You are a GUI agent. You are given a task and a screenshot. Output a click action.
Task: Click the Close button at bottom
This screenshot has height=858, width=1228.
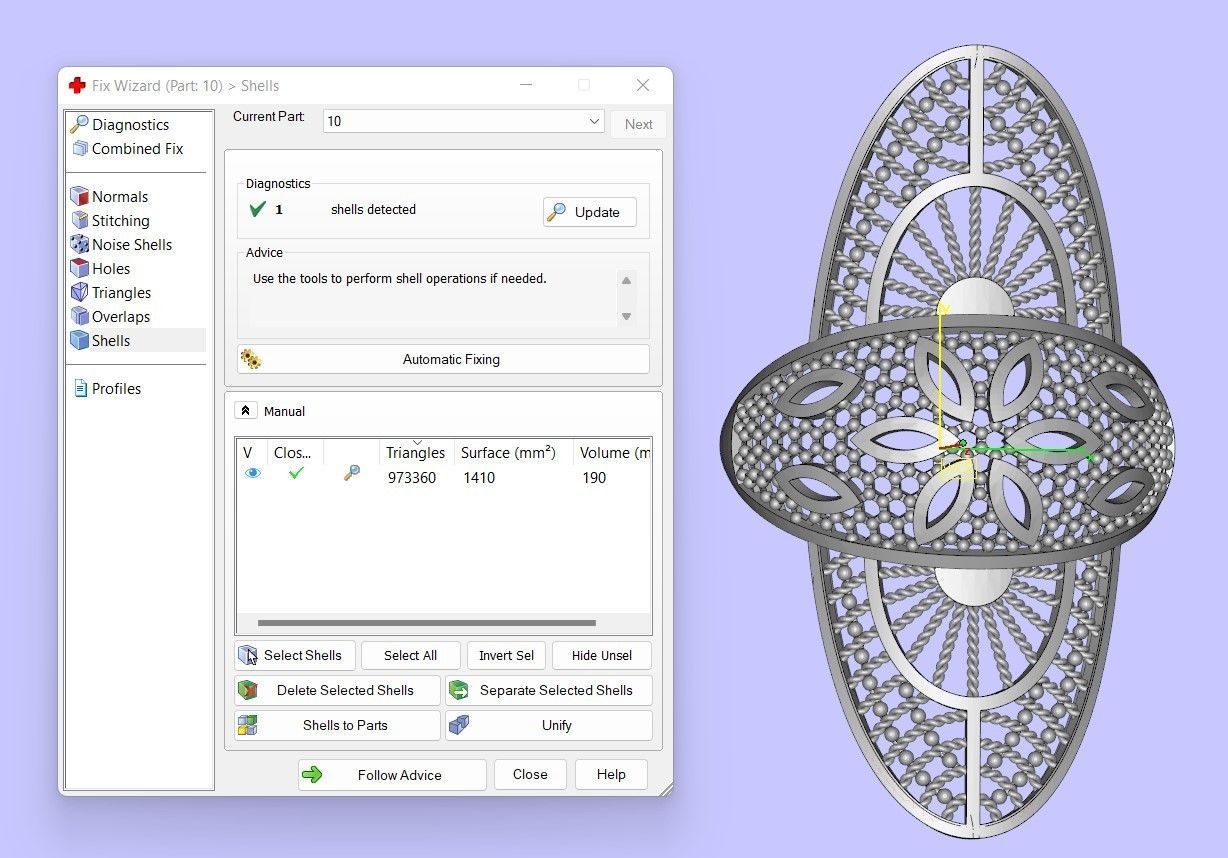[530, 775]
